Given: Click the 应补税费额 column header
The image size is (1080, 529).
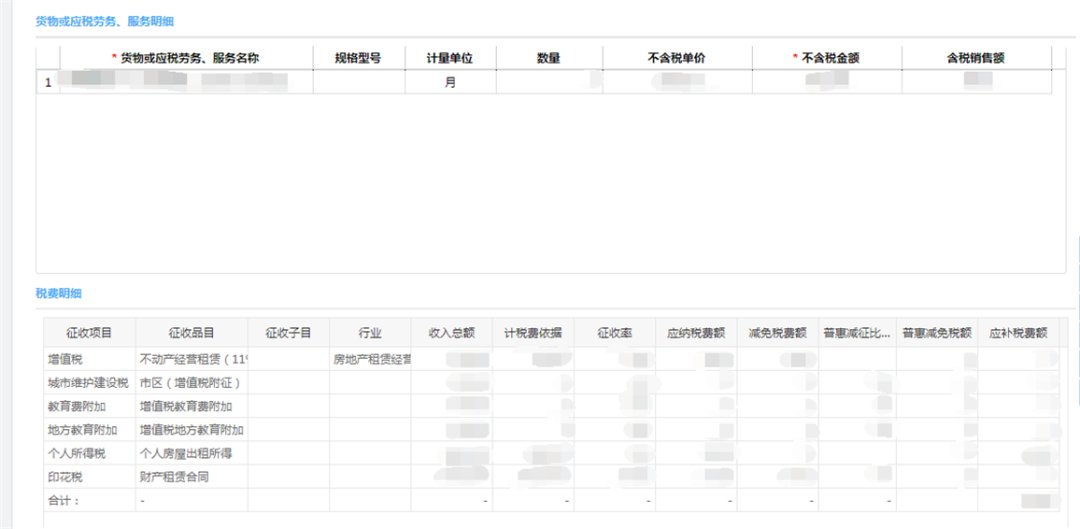Looking at the screenshot, I should tap(1018, 333).
